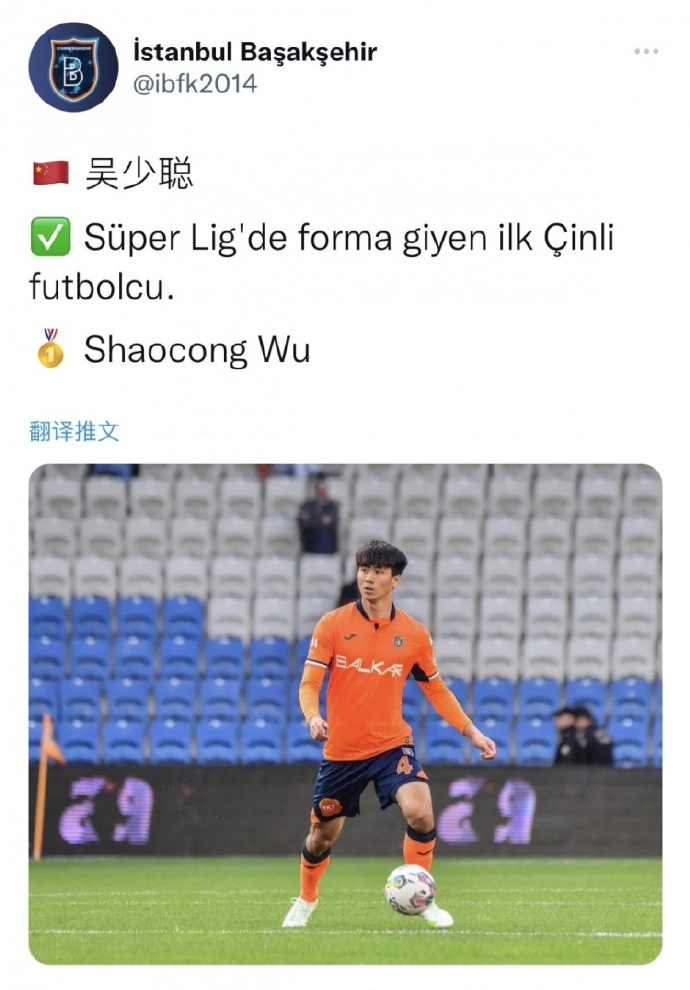This screenshot has width=690, height=990.
Task: Open the three-dot more options menu
Action: point(646,52)
